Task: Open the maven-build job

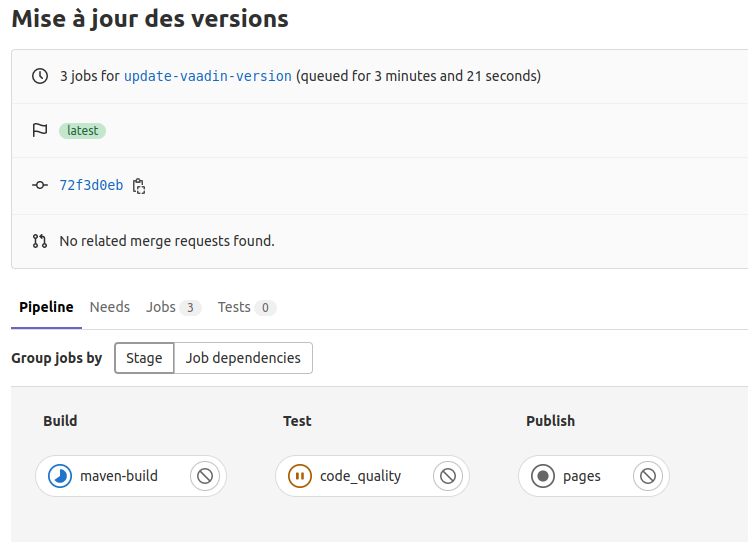Action: coord(119,476)
